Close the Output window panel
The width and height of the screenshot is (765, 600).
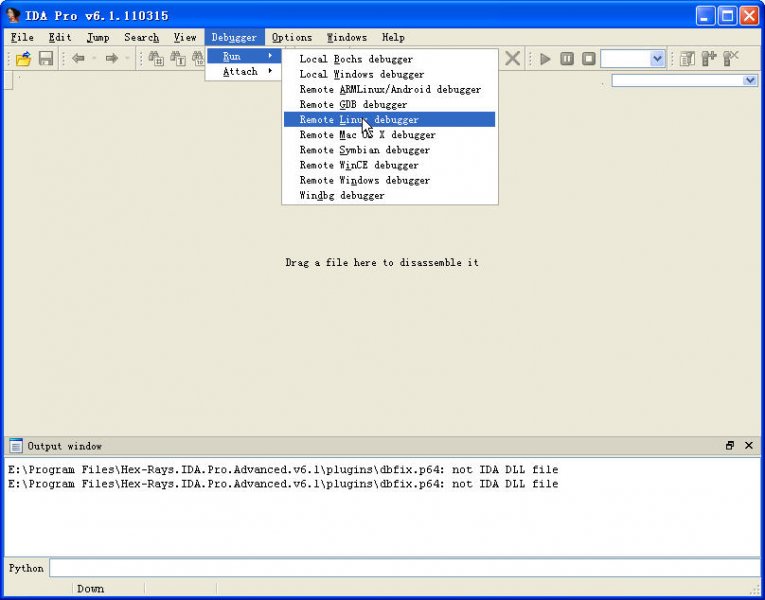(x=749, y=445)
